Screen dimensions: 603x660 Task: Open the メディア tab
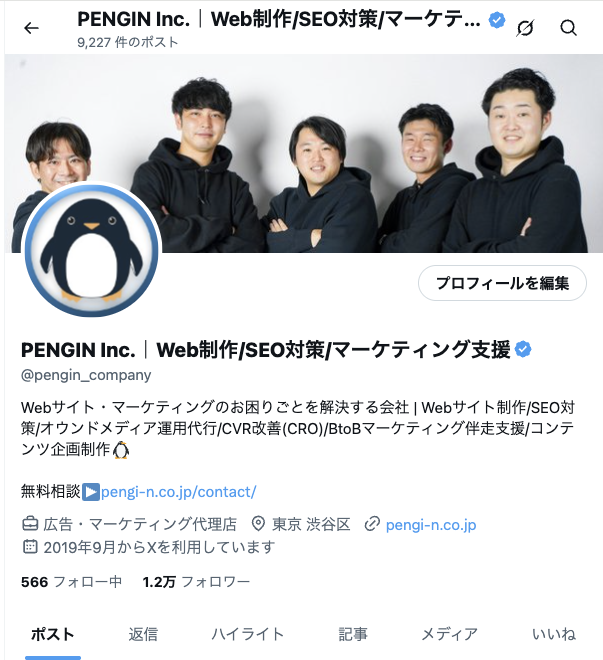[449, 634]
